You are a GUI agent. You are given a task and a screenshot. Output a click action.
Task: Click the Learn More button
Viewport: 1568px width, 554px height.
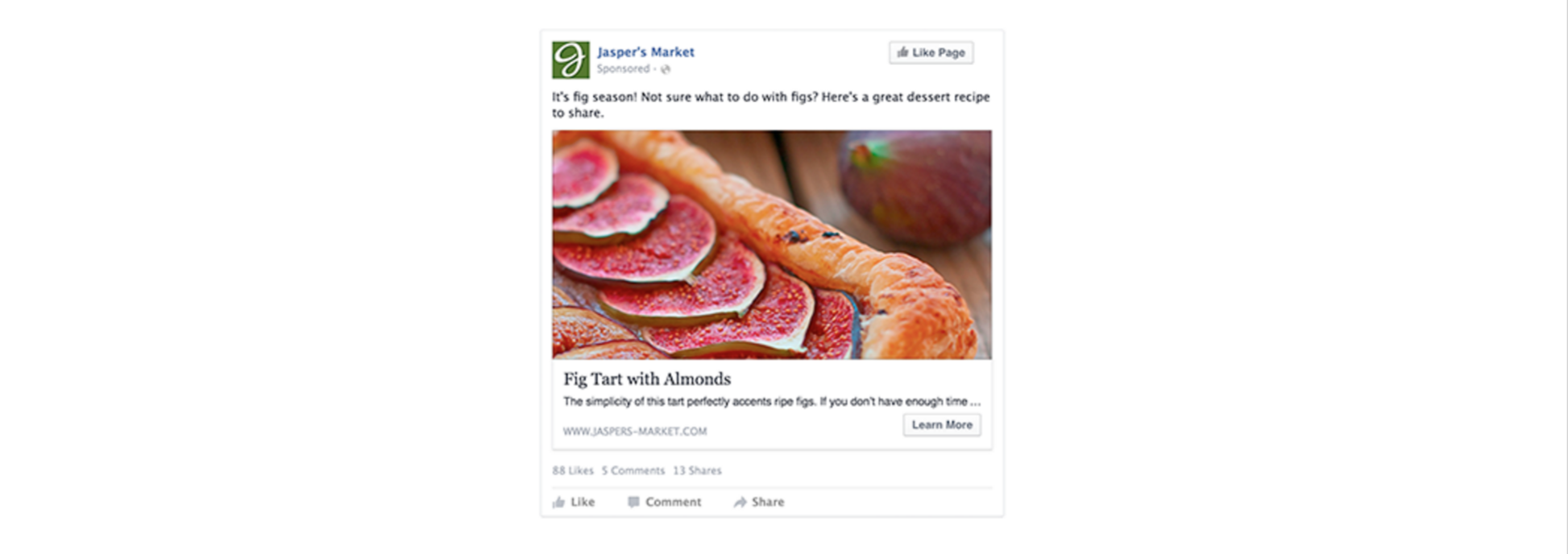[x=942, y=424]
